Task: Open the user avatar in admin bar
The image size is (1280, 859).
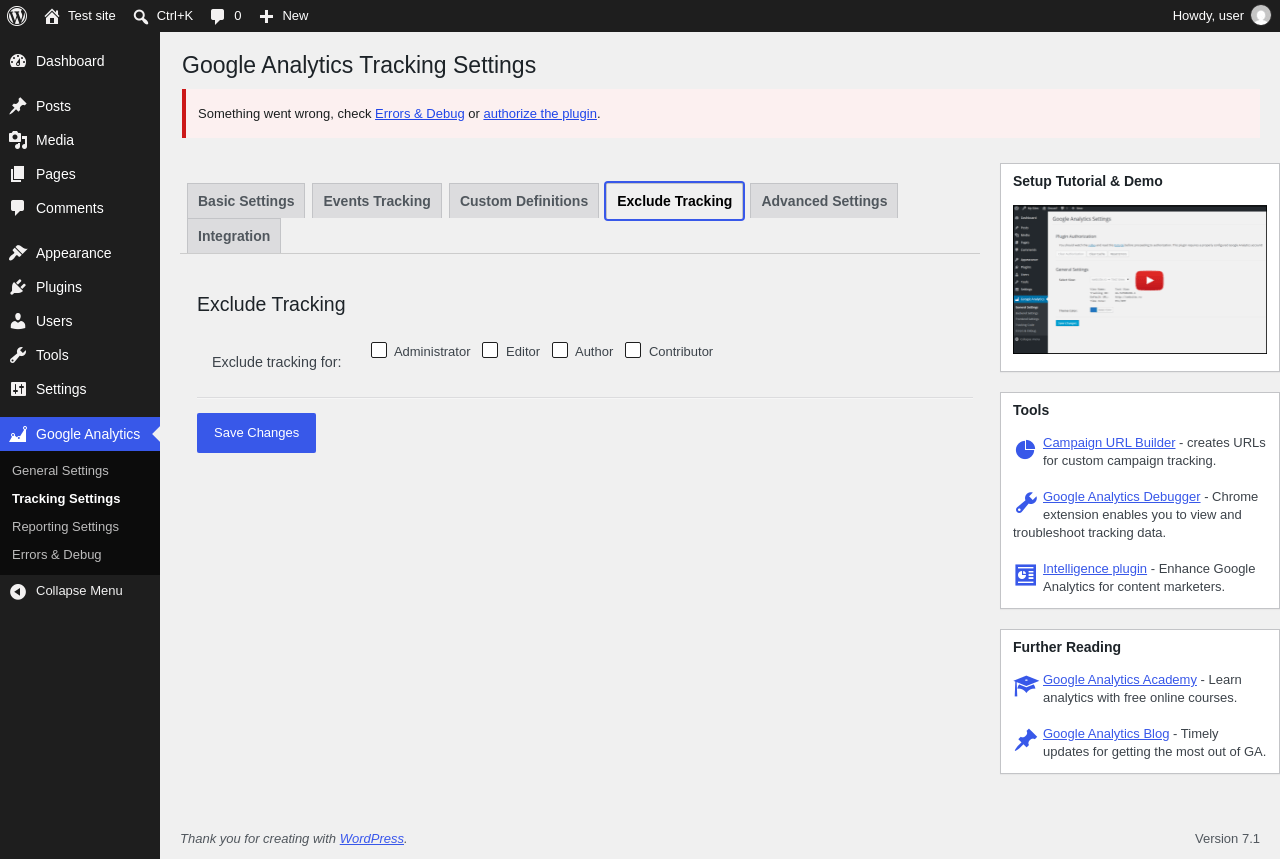Action: coord(1261,15)
